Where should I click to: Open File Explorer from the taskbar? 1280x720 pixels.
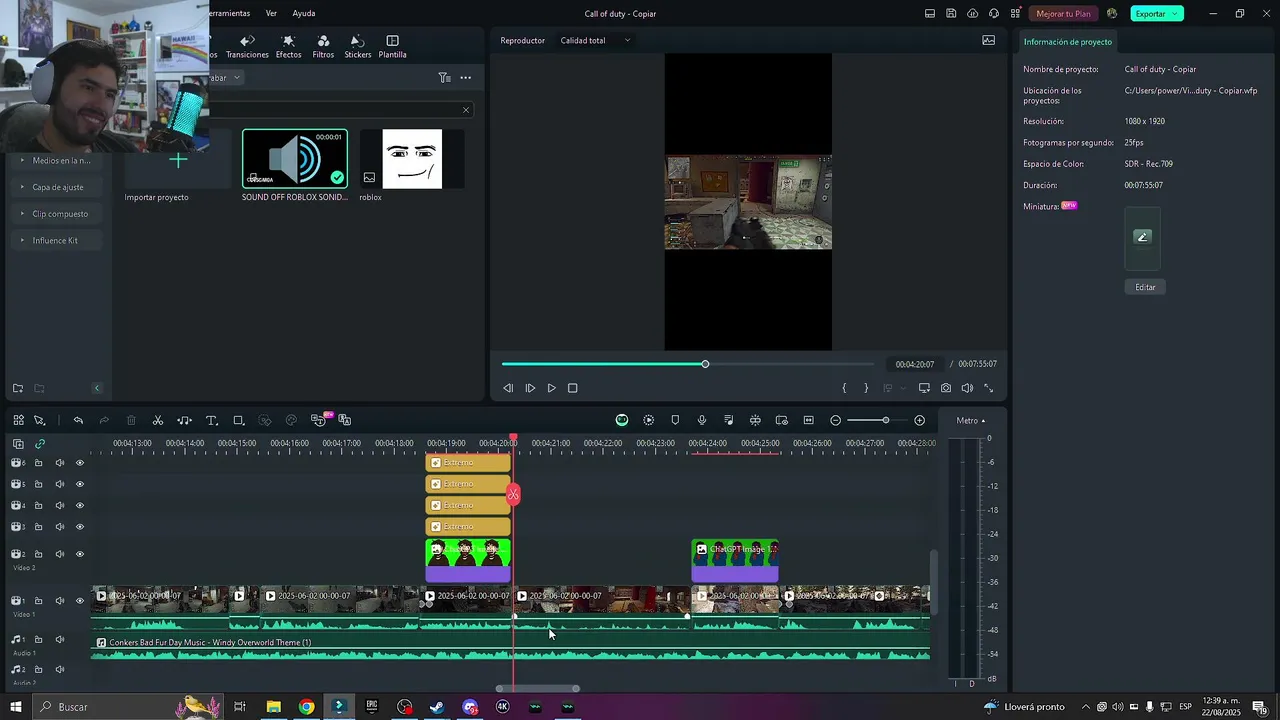pyautogui.click(x=273, y=707)
